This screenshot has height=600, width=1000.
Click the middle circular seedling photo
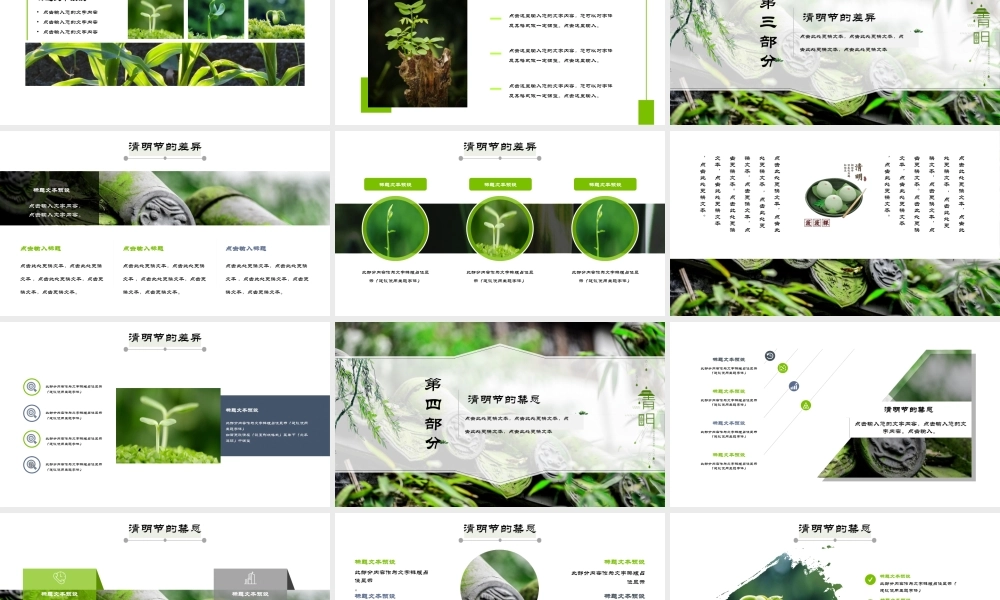tap(500, 228)
